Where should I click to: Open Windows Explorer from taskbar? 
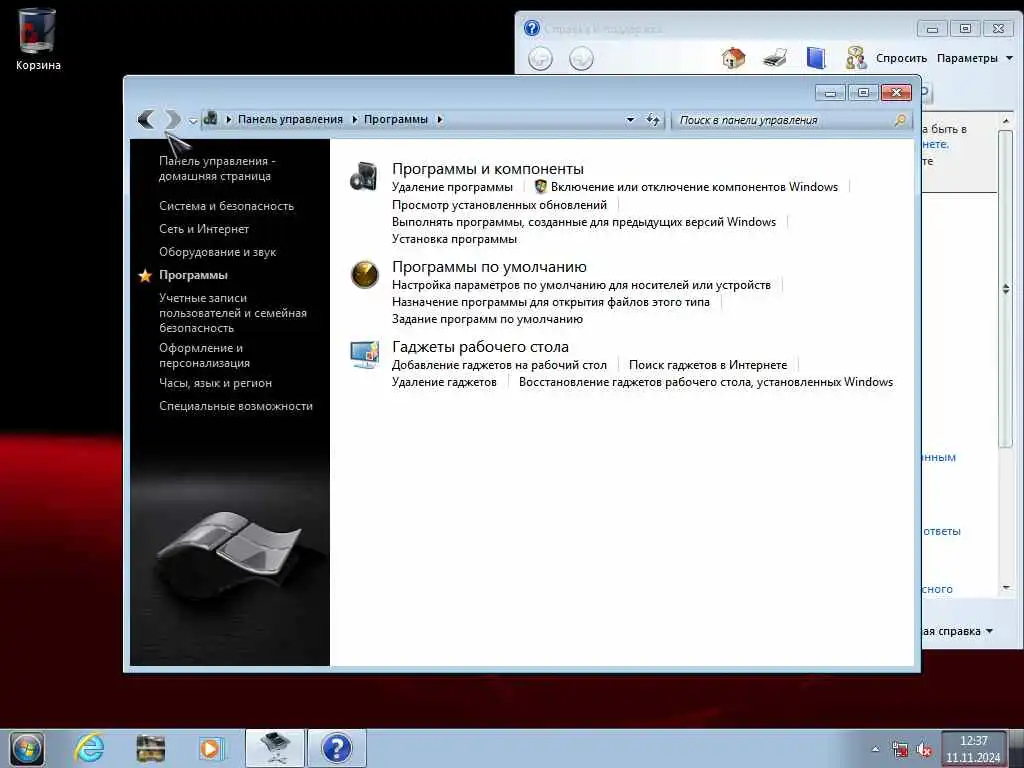tap(151, 748)
